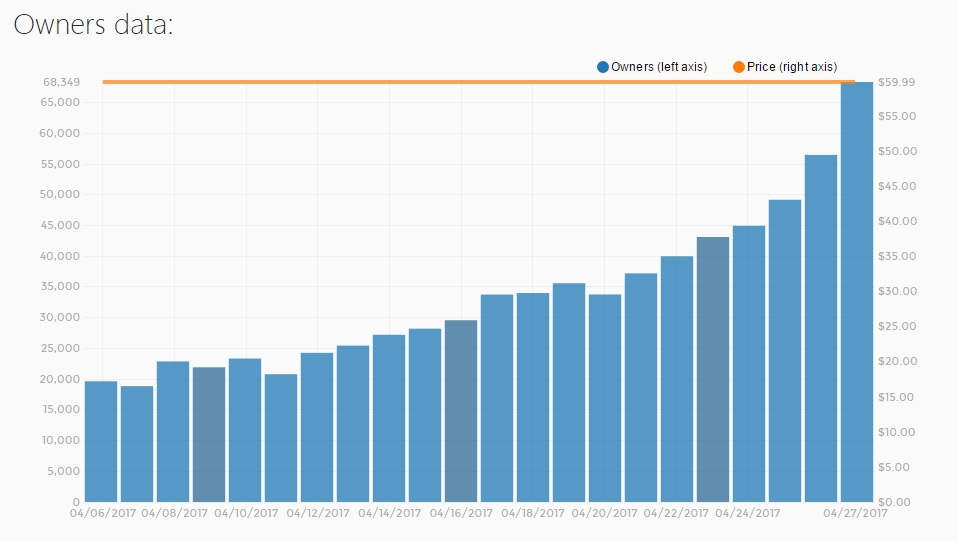Viewport: 958px width, 541px height.
Task: Toggle the Price (right axis) legend entry
Action: click(791, 67)
